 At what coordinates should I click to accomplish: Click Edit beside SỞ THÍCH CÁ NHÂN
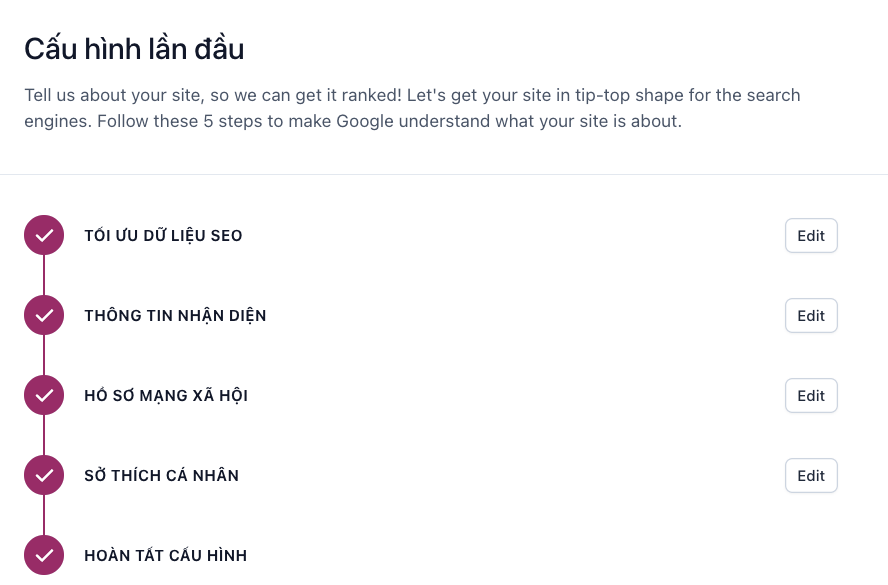[x=810, y=475]
